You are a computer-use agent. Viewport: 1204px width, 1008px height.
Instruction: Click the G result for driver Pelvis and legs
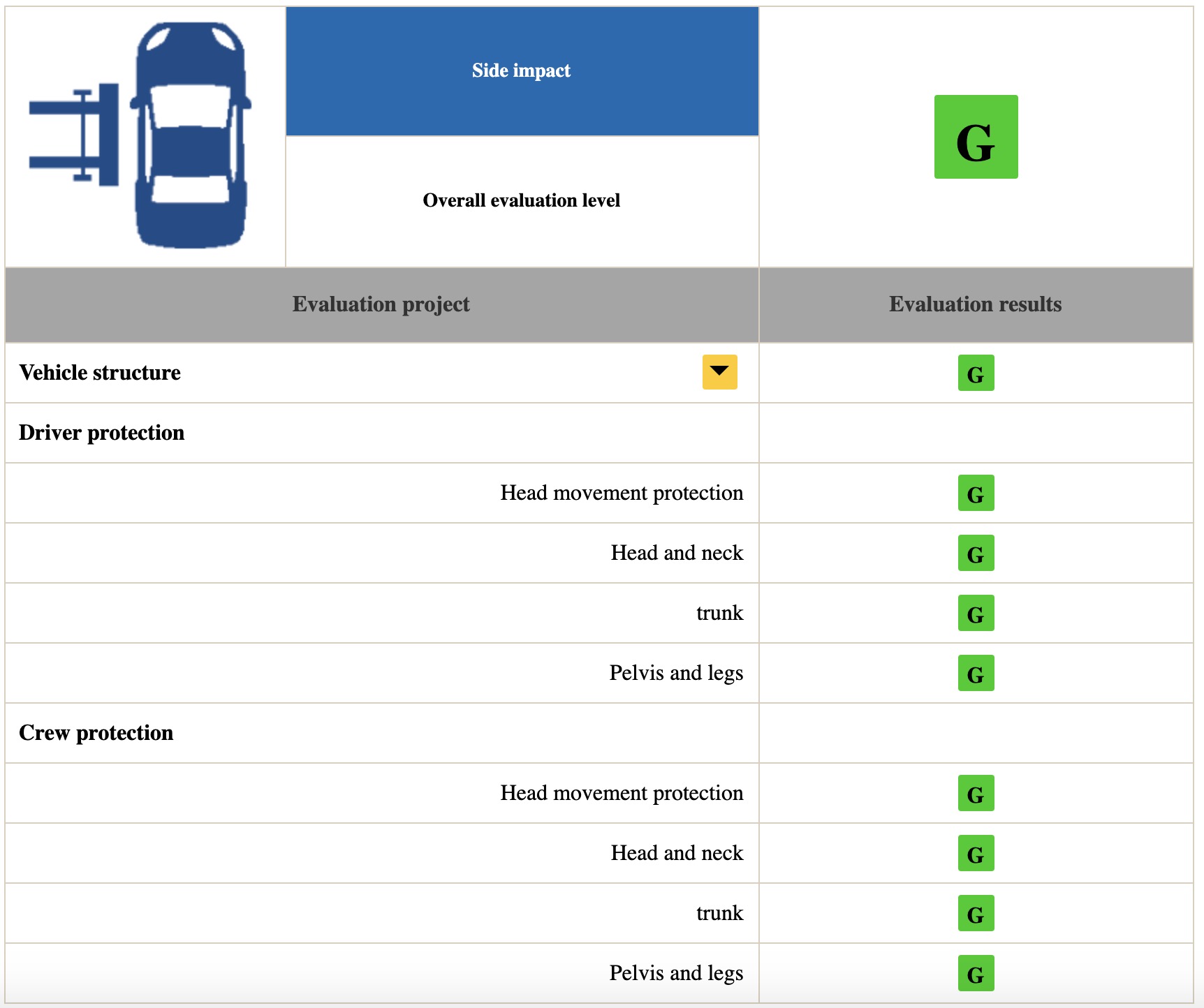point(976,673)
